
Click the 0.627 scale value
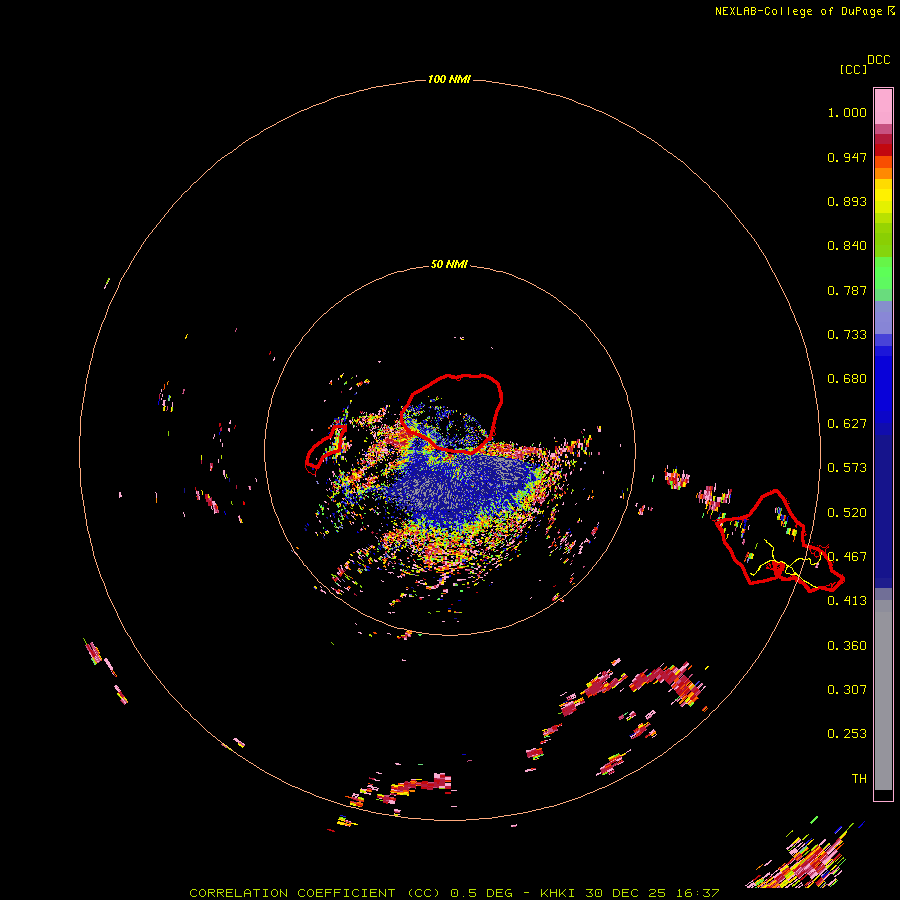847,424
